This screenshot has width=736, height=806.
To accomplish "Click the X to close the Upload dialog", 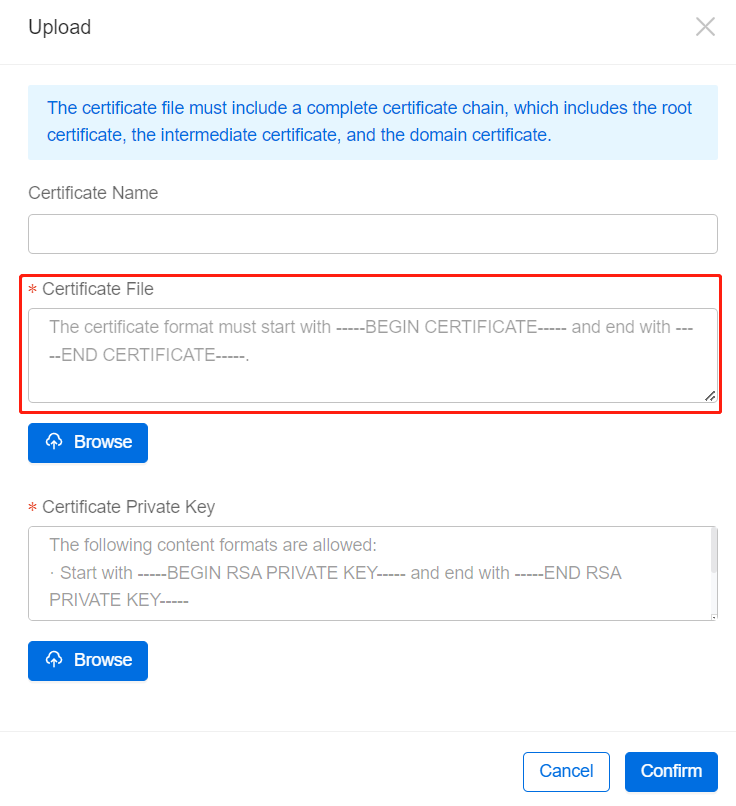I will [705, 27].
